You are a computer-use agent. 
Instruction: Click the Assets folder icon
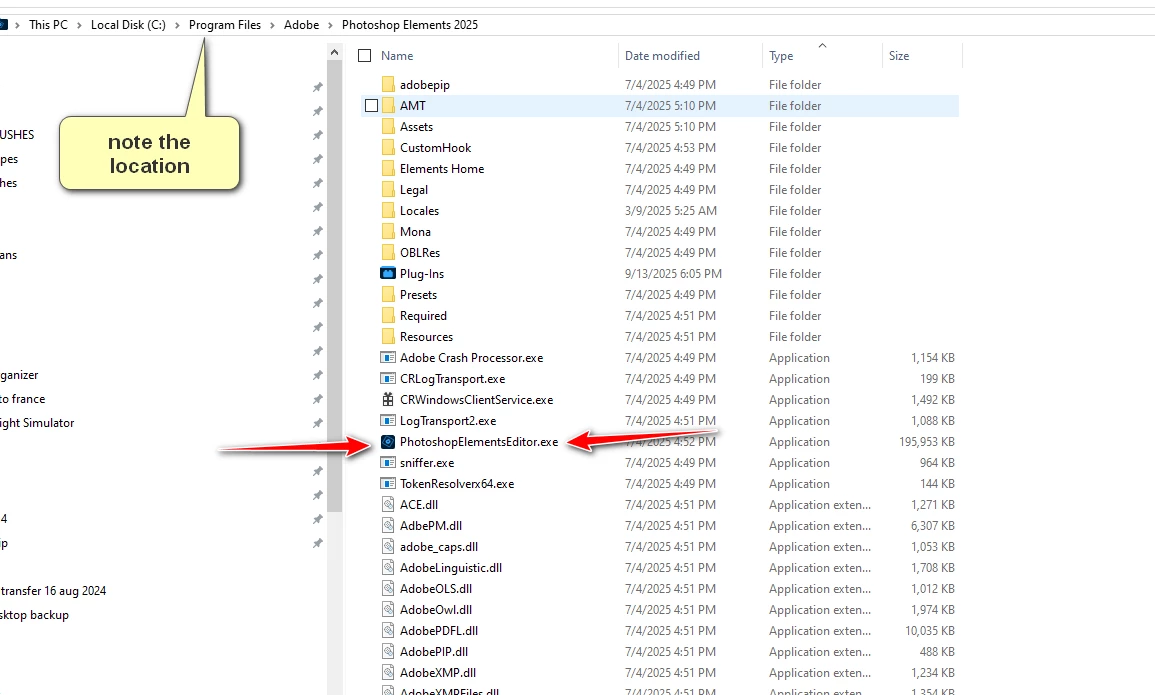coord(388,127)
